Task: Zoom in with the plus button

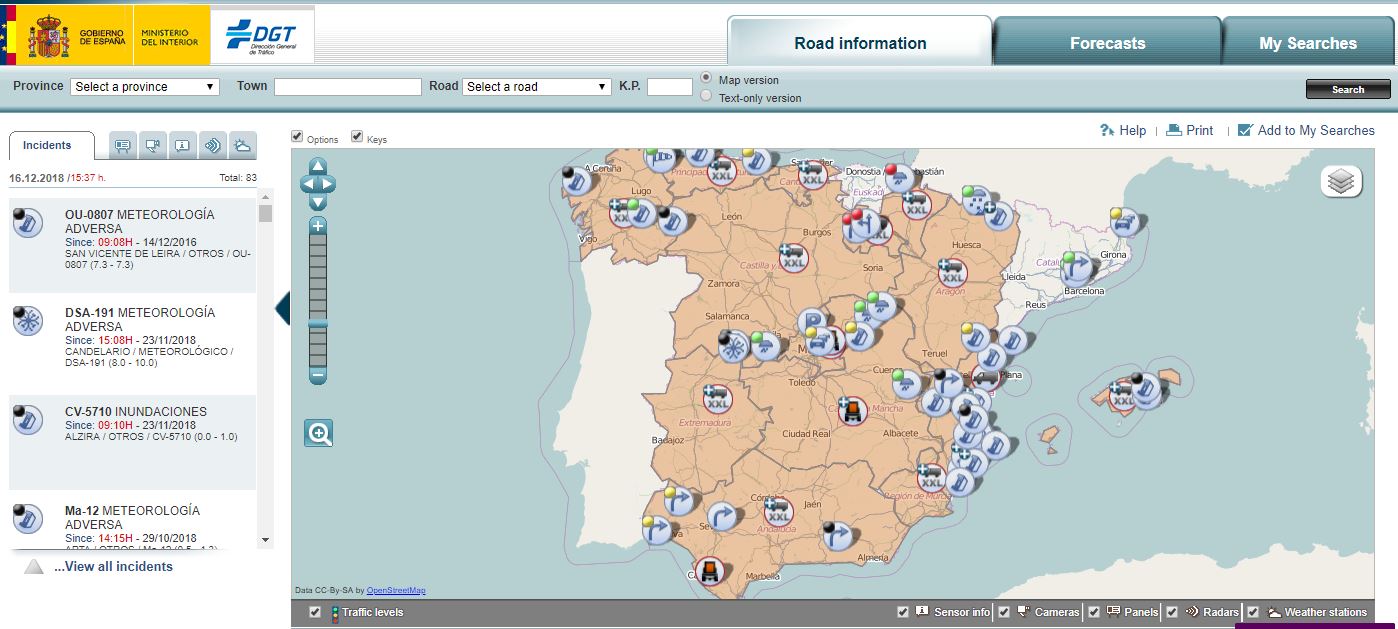Action: coord(318,226)
